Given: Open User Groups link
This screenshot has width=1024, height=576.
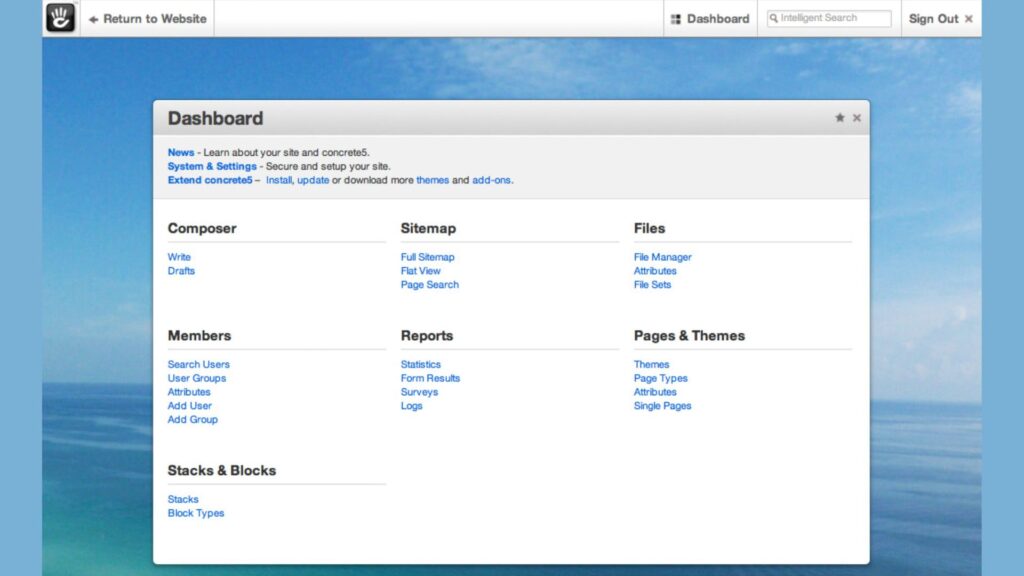Looking at the screenshot, I should [197, 377].
